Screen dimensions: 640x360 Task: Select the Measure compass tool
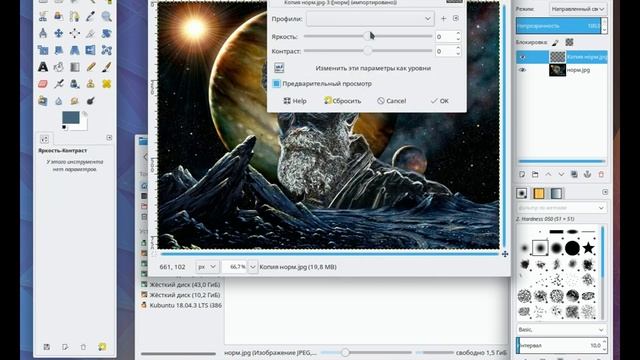pyautogui.click(x=43, y=33)
